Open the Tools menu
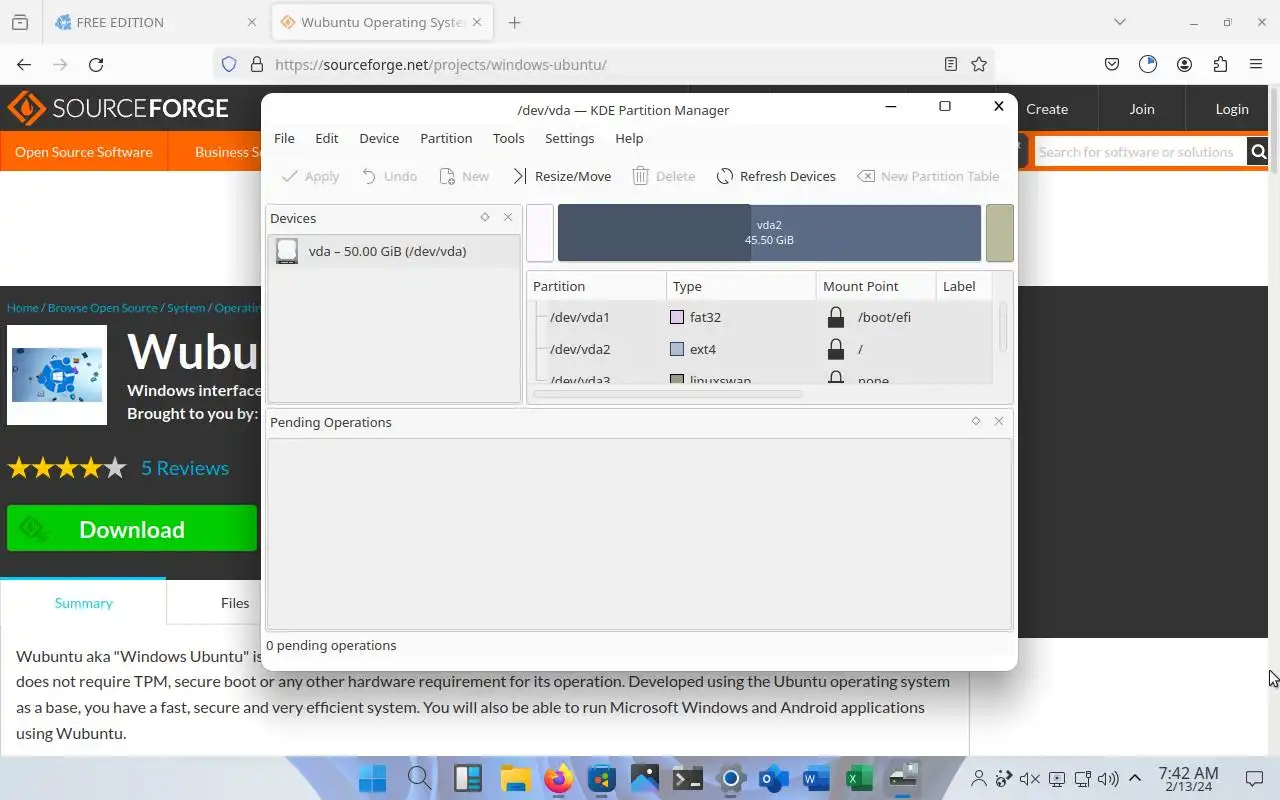Screen dimensions: 1280x800 (x=508, y=138)
